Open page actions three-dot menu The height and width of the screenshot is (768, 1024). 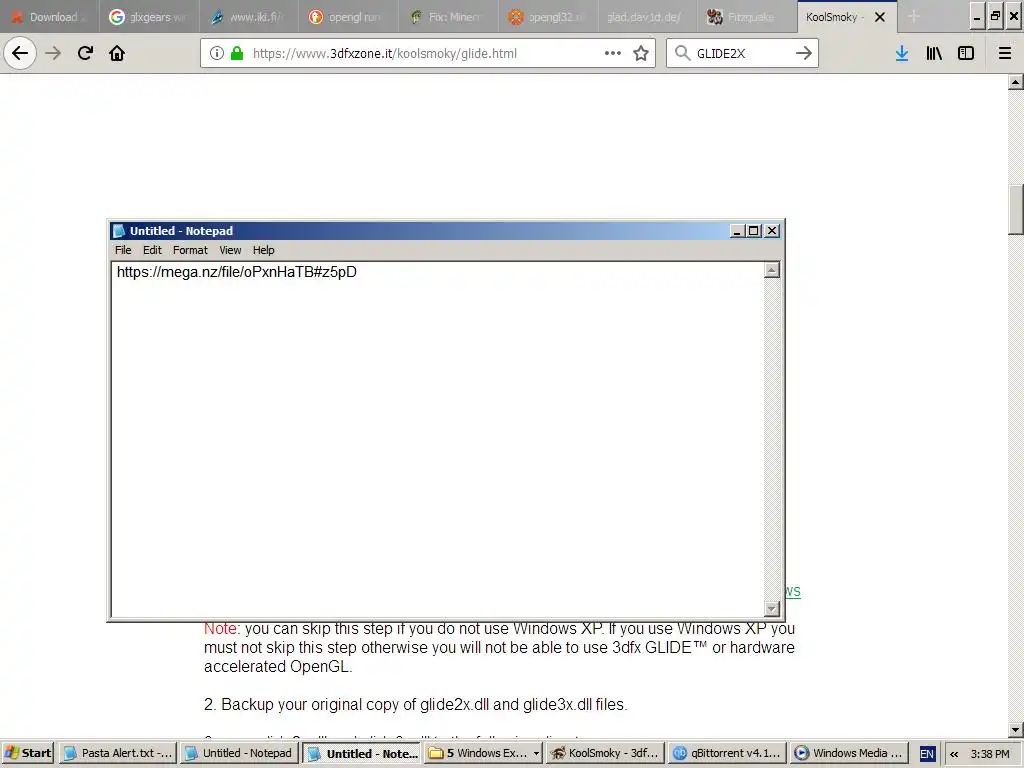point(613,53)
